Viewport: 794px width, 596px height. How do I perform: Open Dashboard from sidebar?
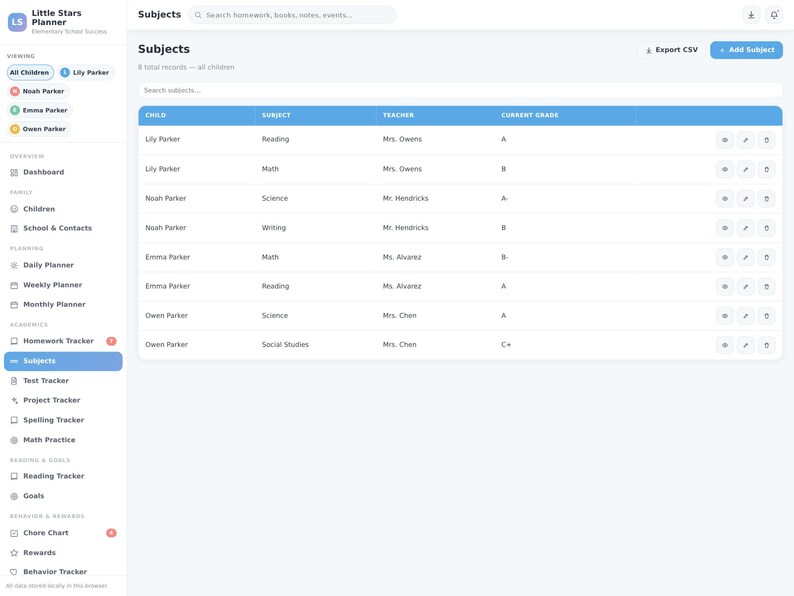coord(63,172)
